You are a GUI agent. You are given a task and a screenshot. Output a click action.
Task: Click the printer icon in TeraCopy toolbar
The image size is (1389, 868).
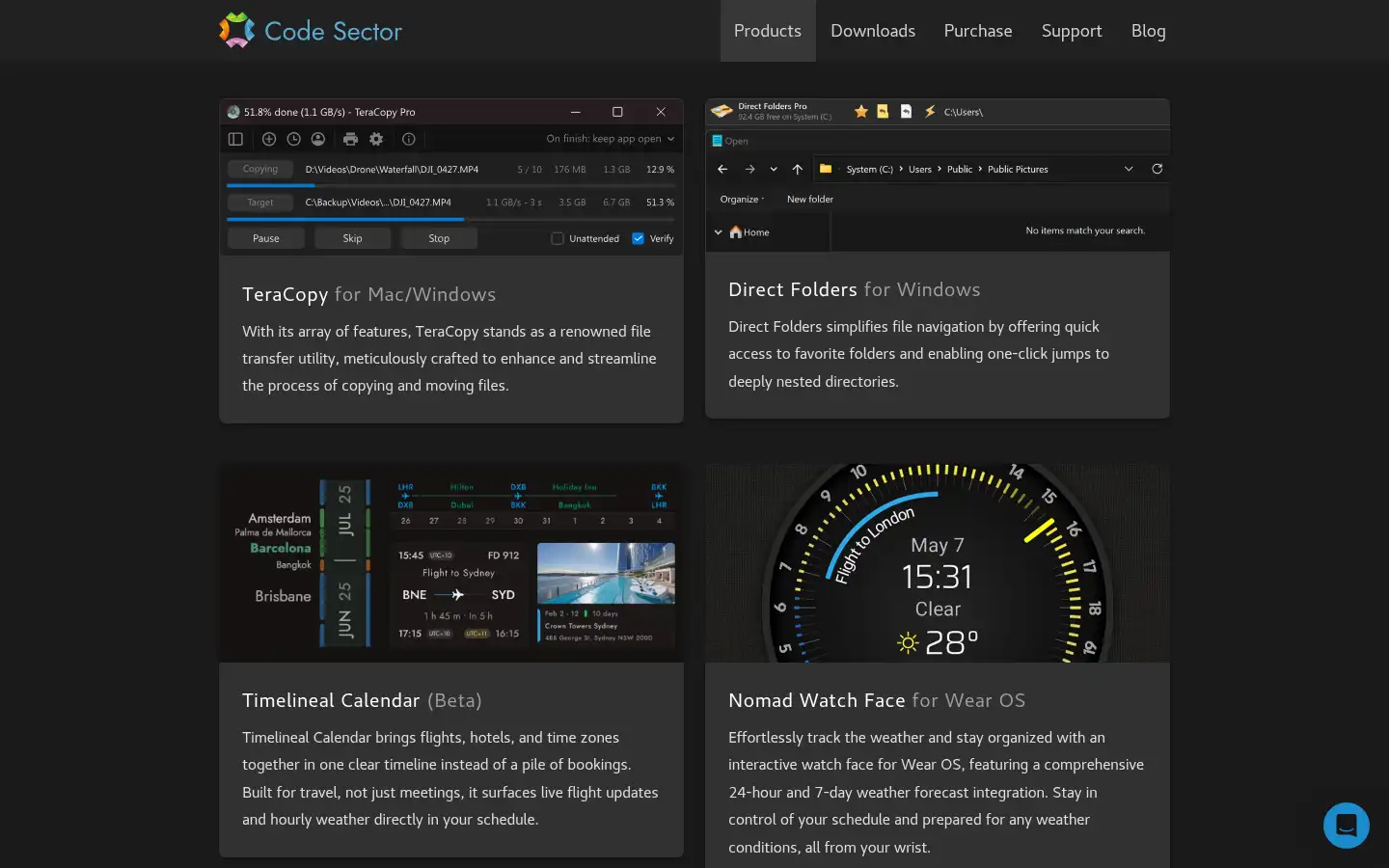coord(350,139)
